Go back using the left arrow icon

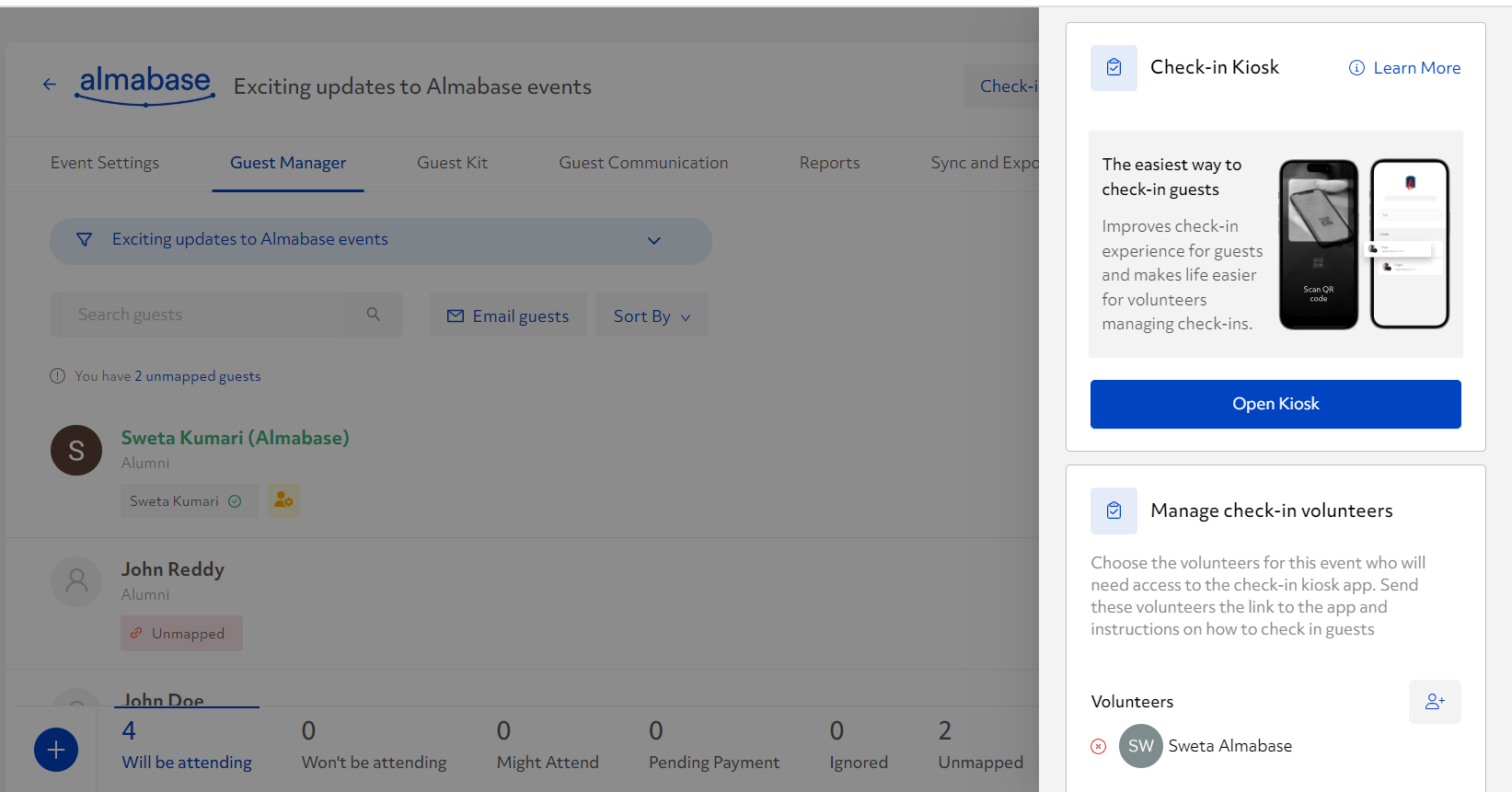click(50, 85)
